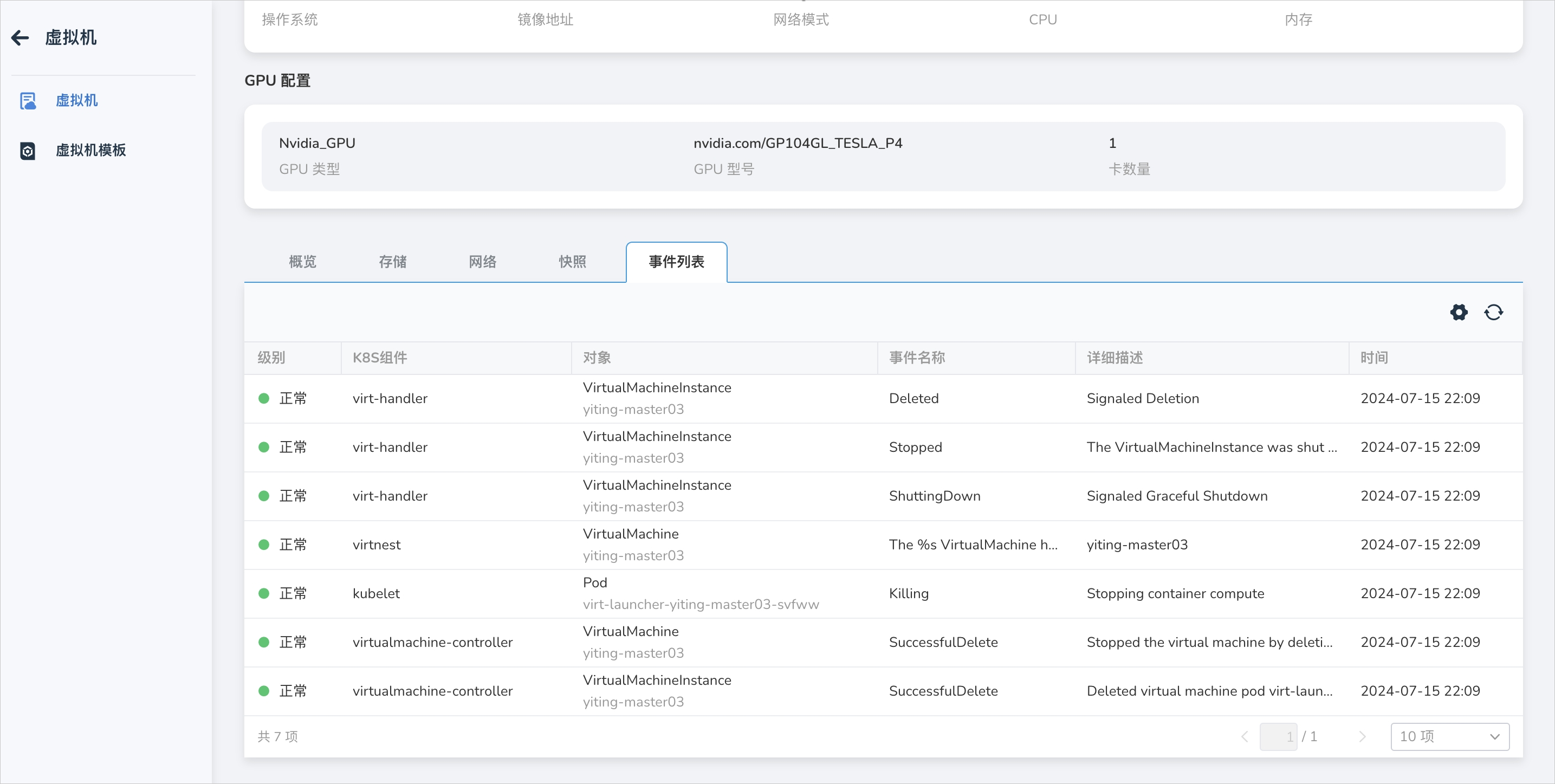The width and height of the screenshot is (1555, 784).
Task: Click 'Stopped the virtual machine by deleti...' description
Action: (x=1210, y=642)
